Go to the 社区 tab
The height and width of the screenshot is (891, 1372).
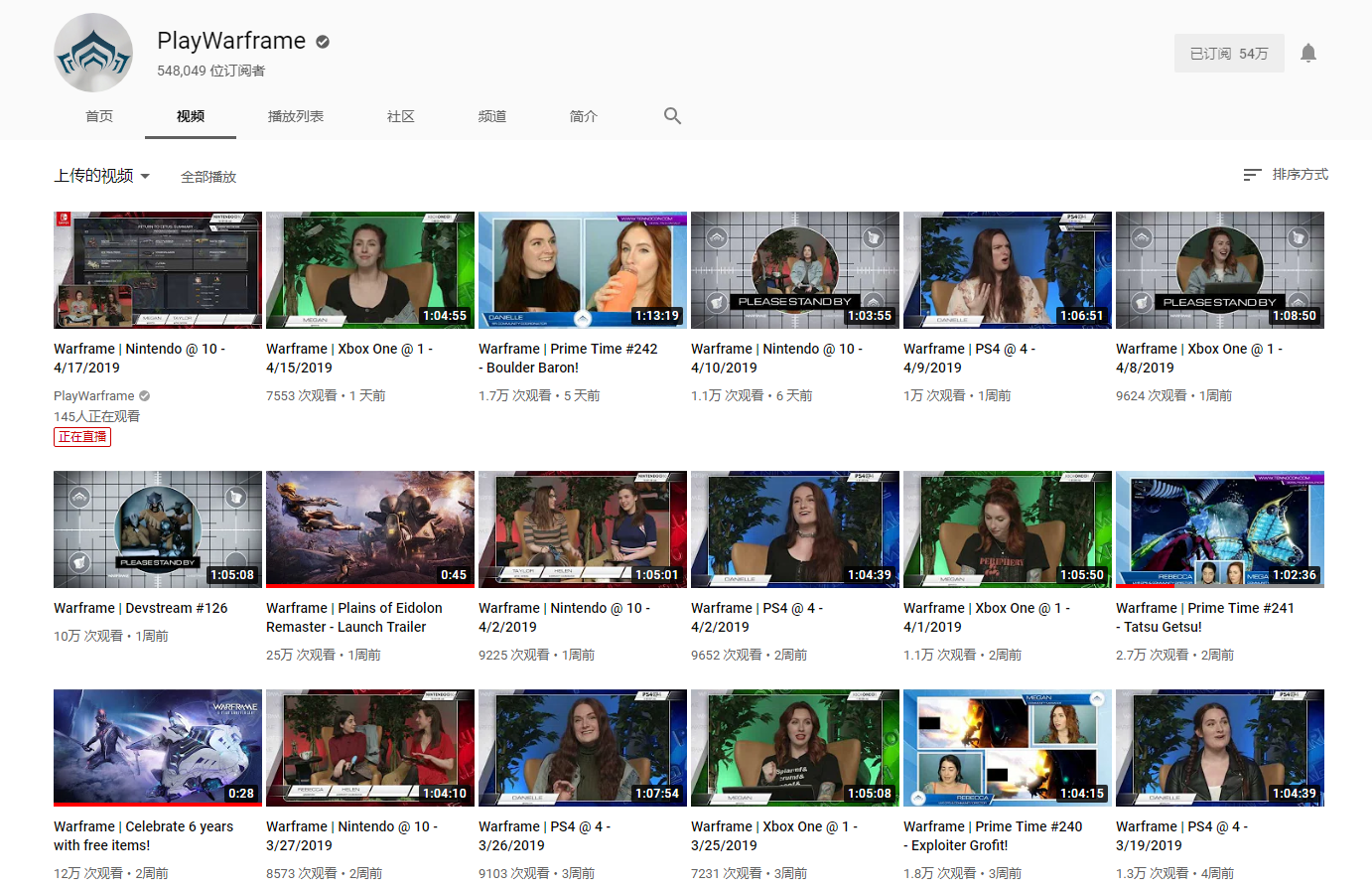(401, 116)
